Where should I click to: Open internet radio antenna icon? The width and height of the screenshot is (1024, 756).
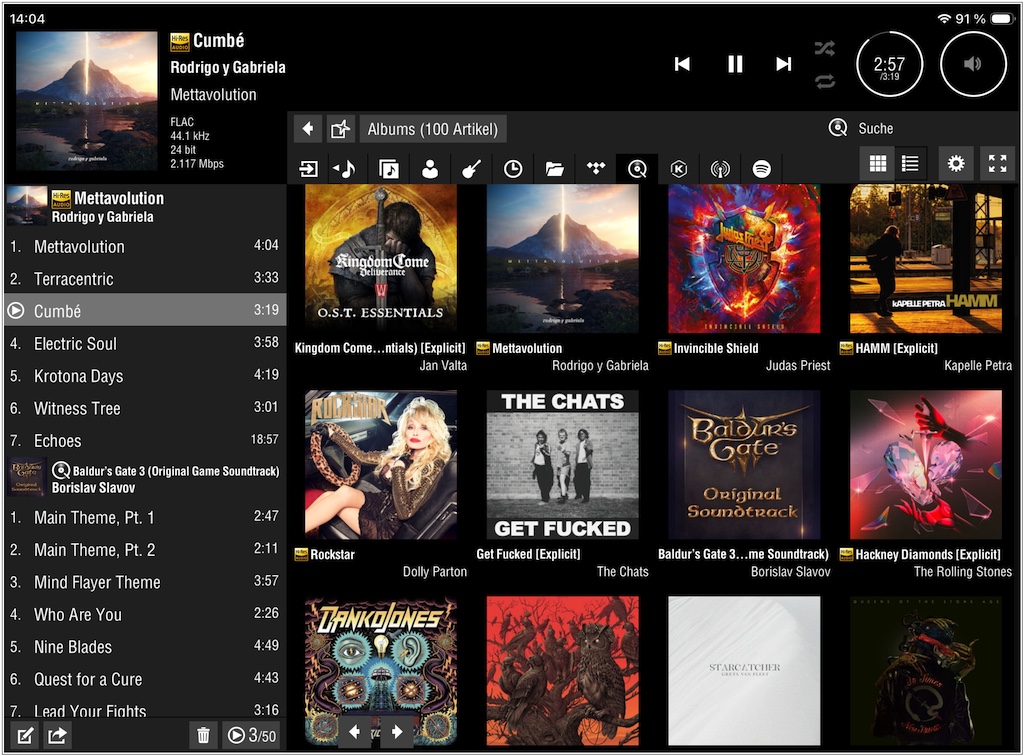pos(720,169)
